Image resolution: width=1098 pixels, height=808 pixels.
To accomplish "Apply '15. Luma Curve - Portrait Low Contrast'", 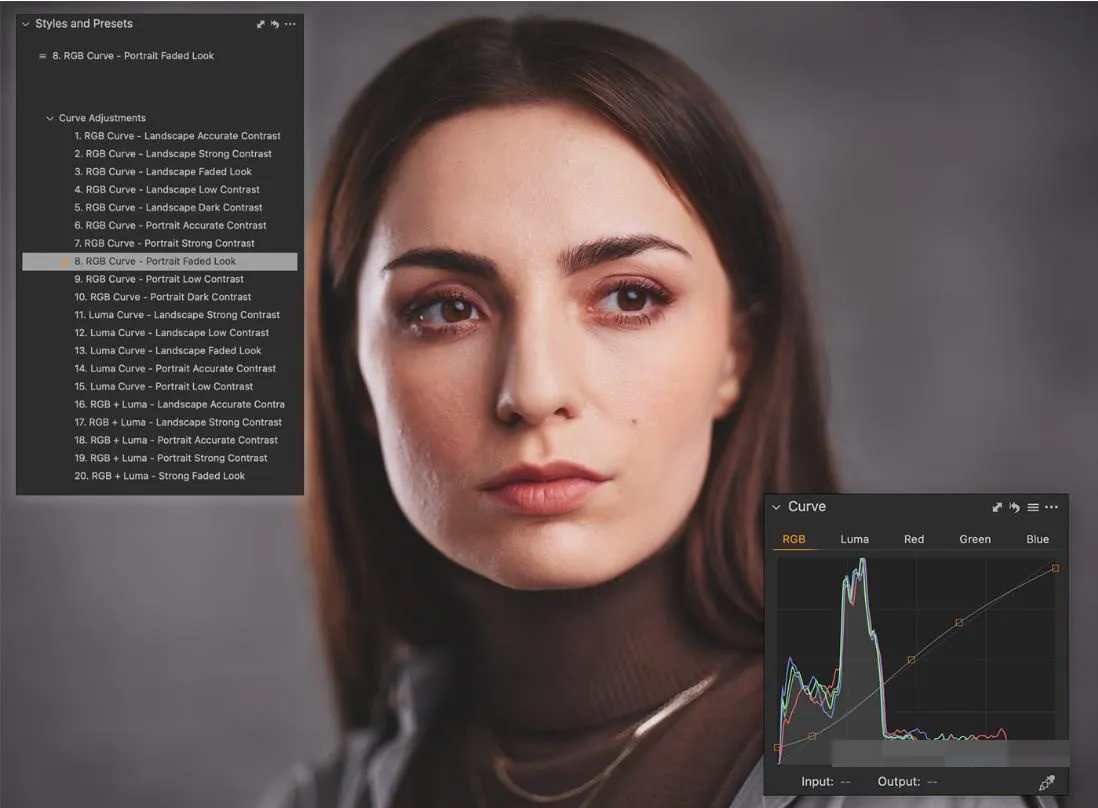I will (164, 386).
